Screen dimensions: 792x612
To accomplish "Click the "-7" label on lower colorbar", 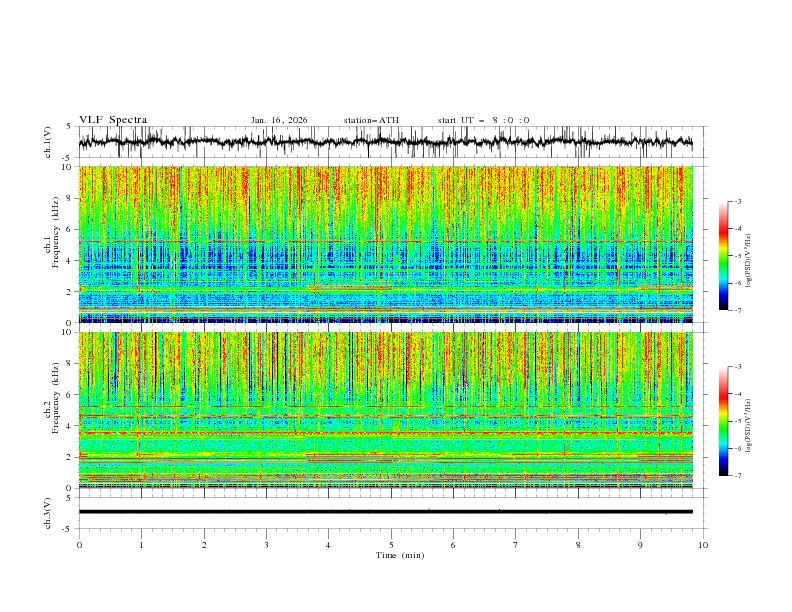I will point(737,476).
